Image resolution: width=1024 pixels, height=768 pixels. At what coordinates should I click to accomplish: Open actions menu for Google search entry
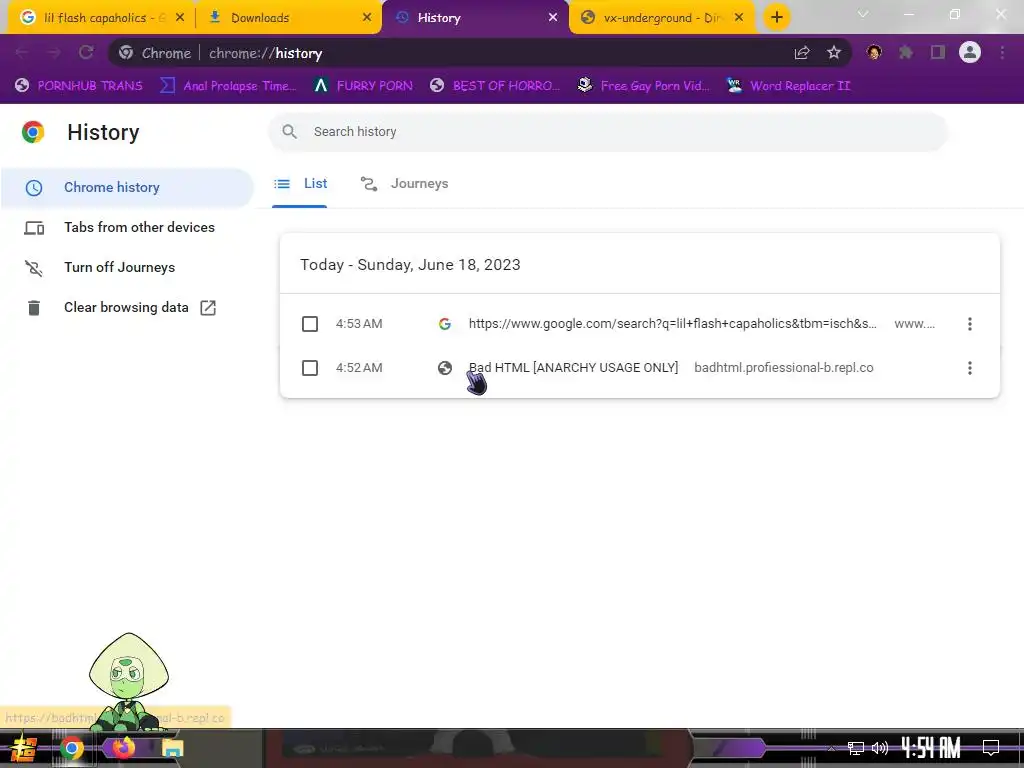click(970, 324)
